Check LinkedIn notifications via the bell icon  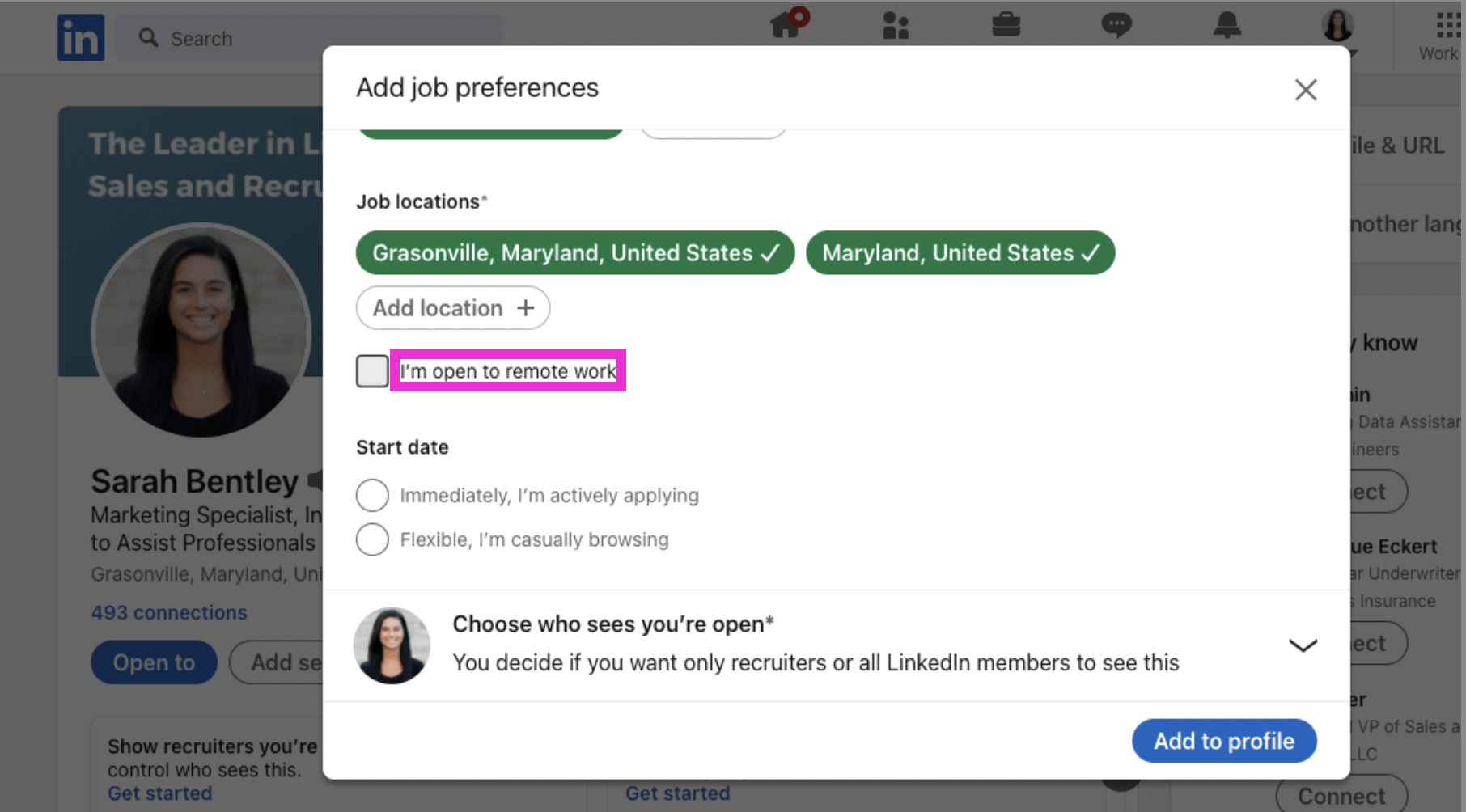click(x=1226, y=27)
